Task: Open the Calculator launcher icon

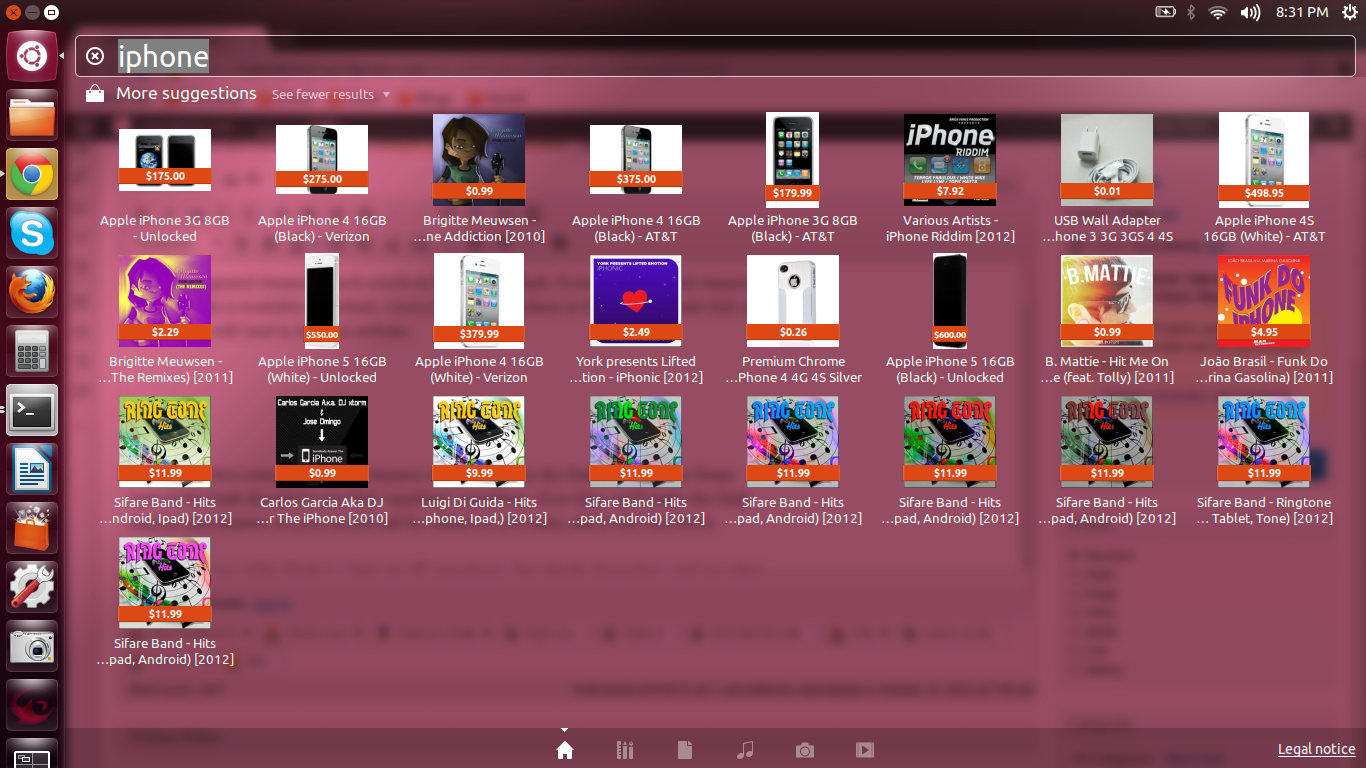Action: (x=32, y=351)
